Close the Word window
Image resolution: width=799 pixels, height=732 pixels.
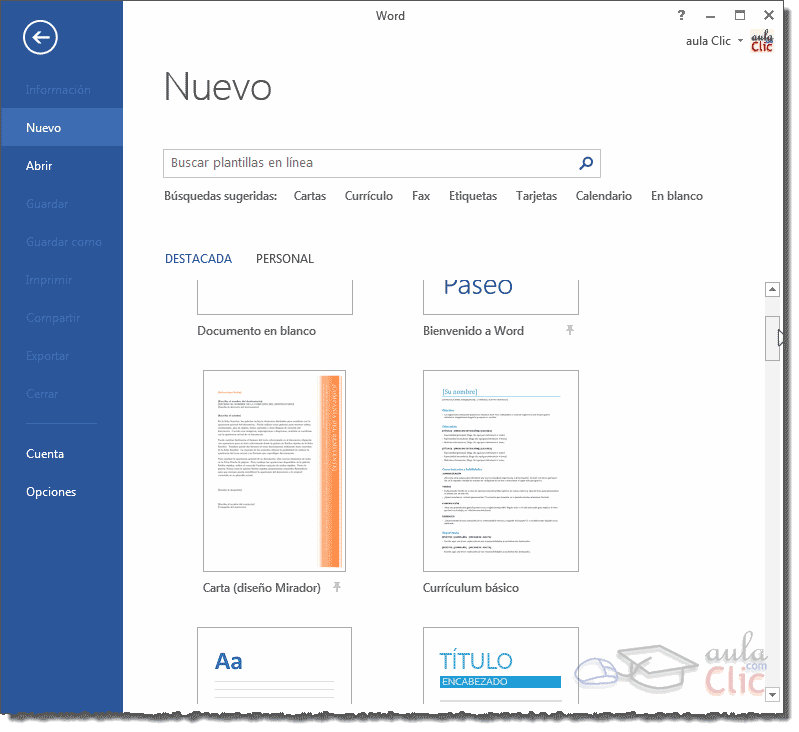(769, 15)
